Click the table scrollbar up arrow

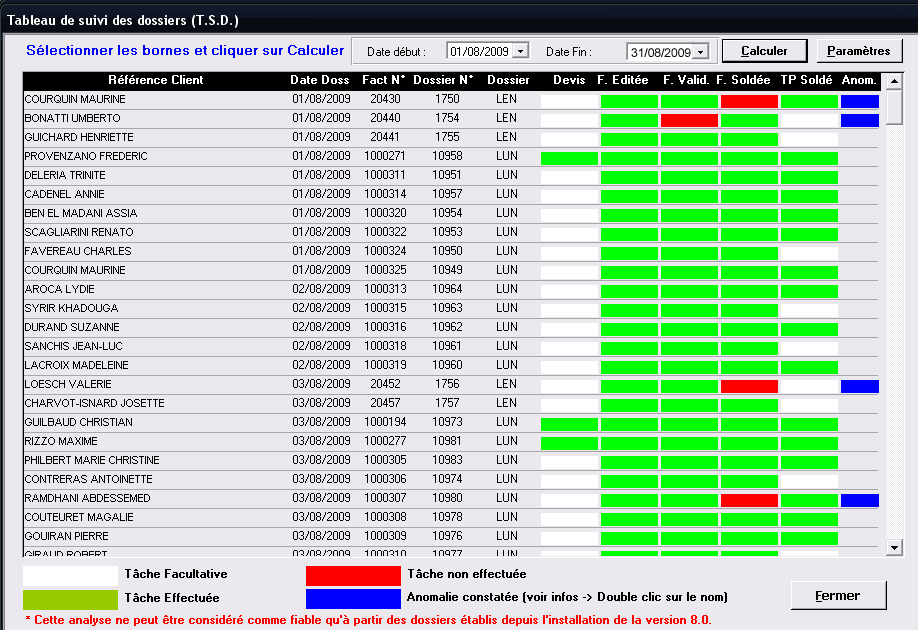(x=893, y=81)
